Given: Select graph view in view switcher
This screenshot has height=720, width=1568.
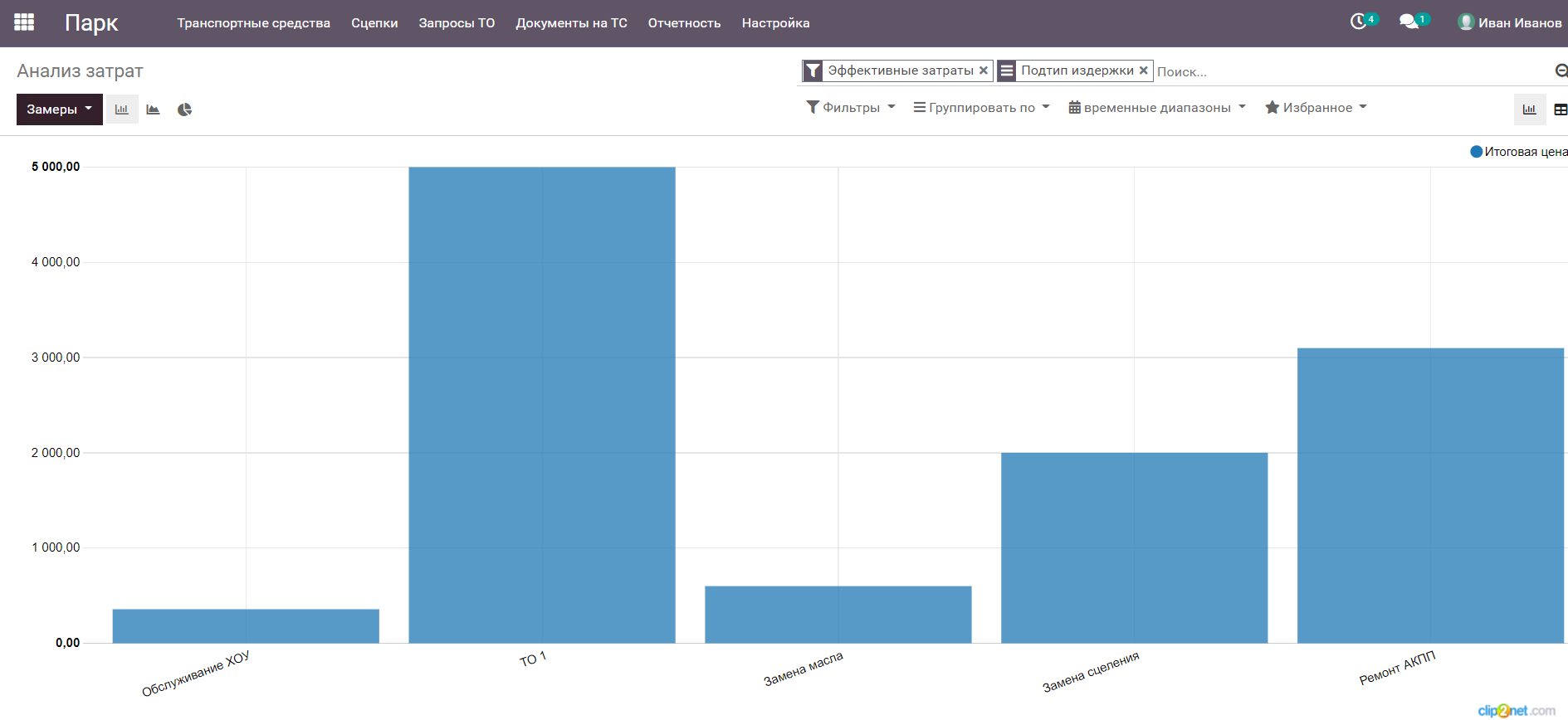Looking at the screenshot, I should tap(1529, 109).
